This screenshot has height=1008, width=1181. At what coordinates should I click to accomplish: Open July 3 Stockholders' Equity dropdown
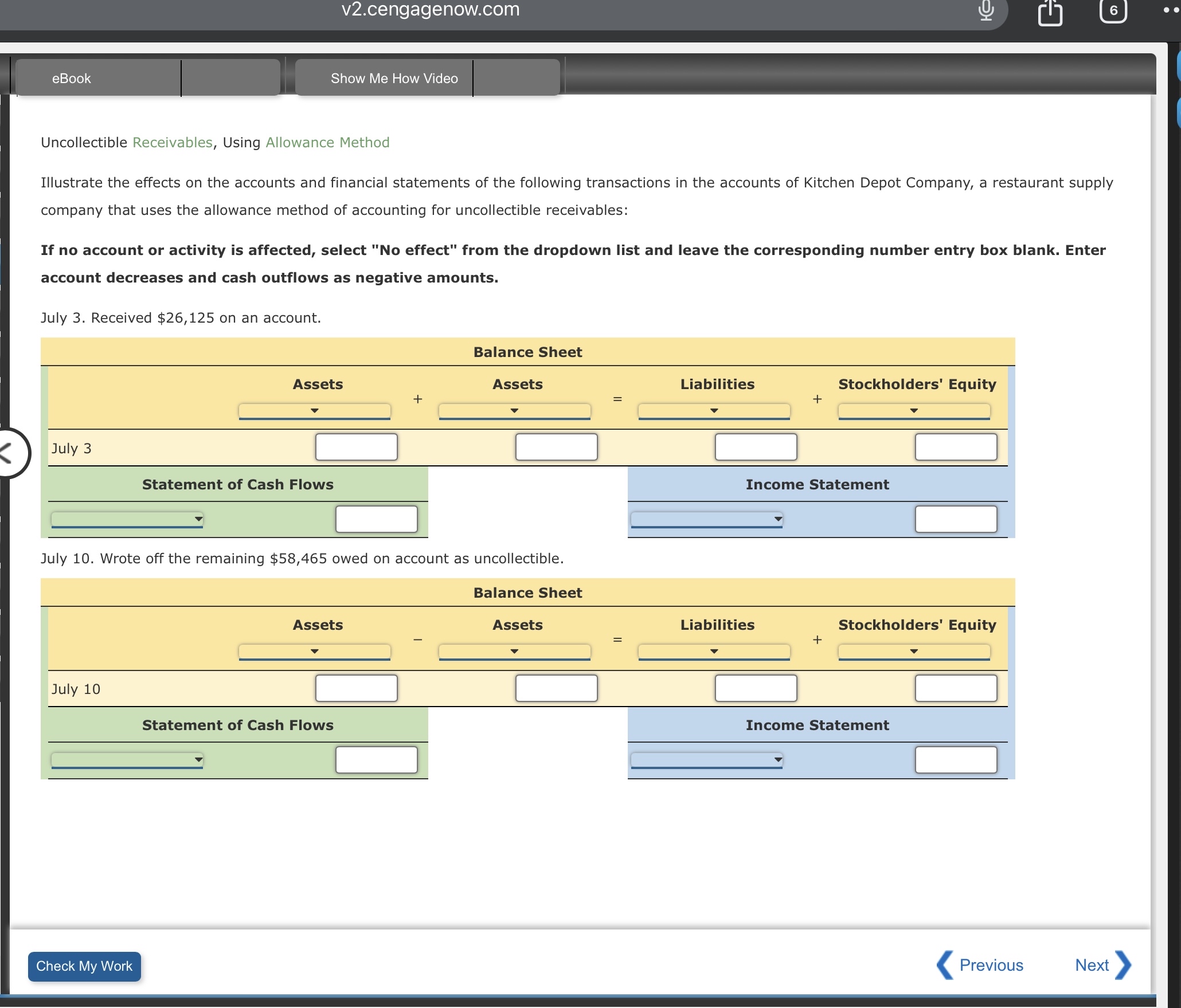(x=914, y=411)
